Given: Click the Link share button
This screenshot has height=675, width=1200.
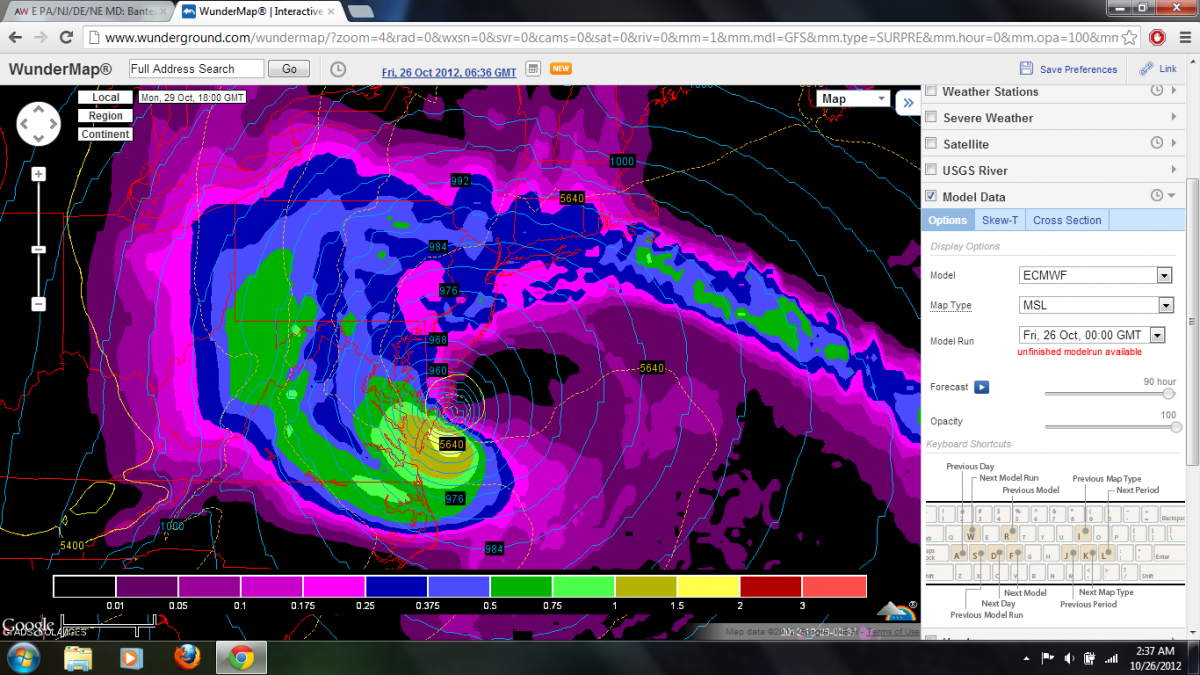Looking at the screenshot, I should (x=1159, y=69).
